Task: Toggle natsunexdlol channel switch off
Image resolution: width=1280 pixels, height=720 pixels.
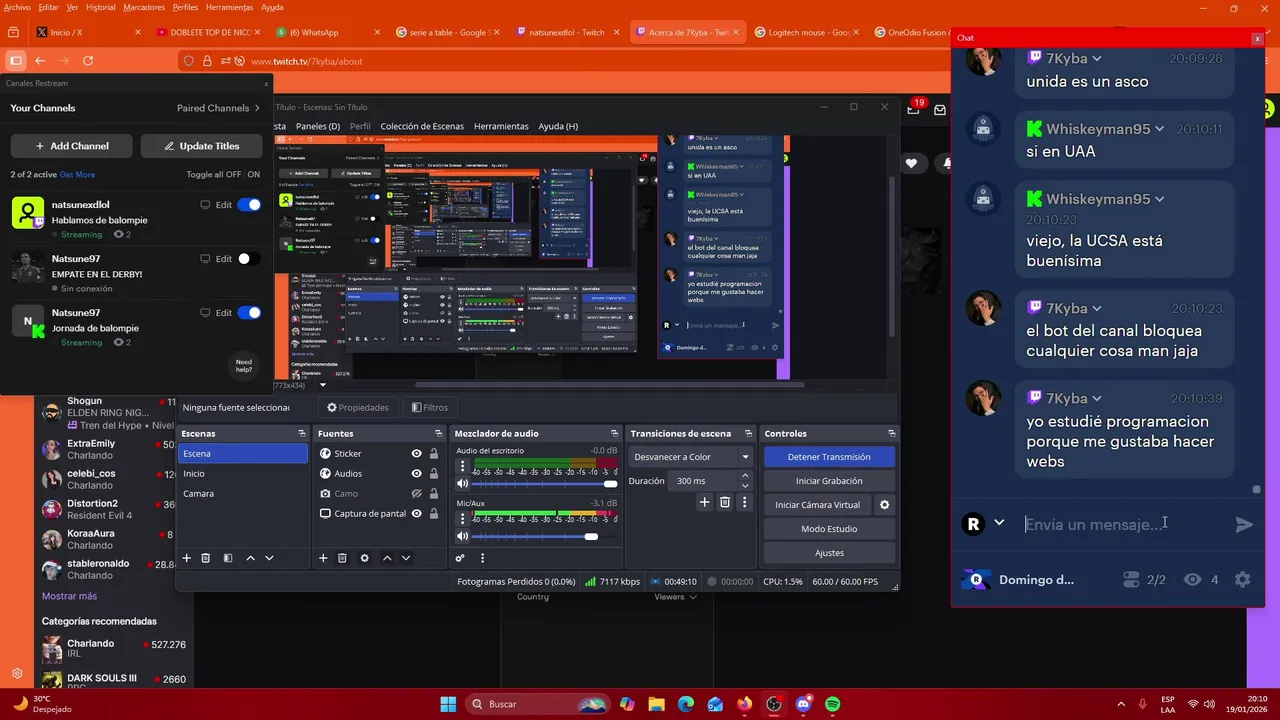Action: [x=249, y=205]
